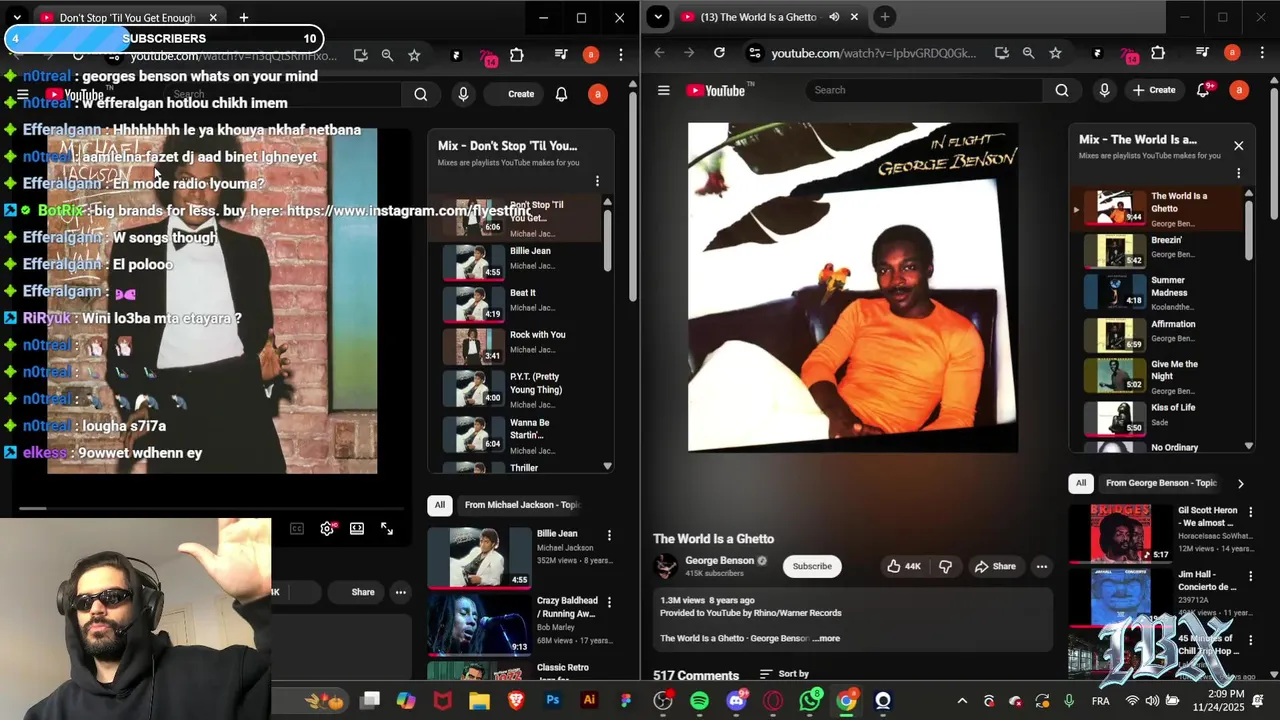Open Spotify from the taskbar
The height and width of the screenshot is (720, 1280).
(x=699, y=701)
